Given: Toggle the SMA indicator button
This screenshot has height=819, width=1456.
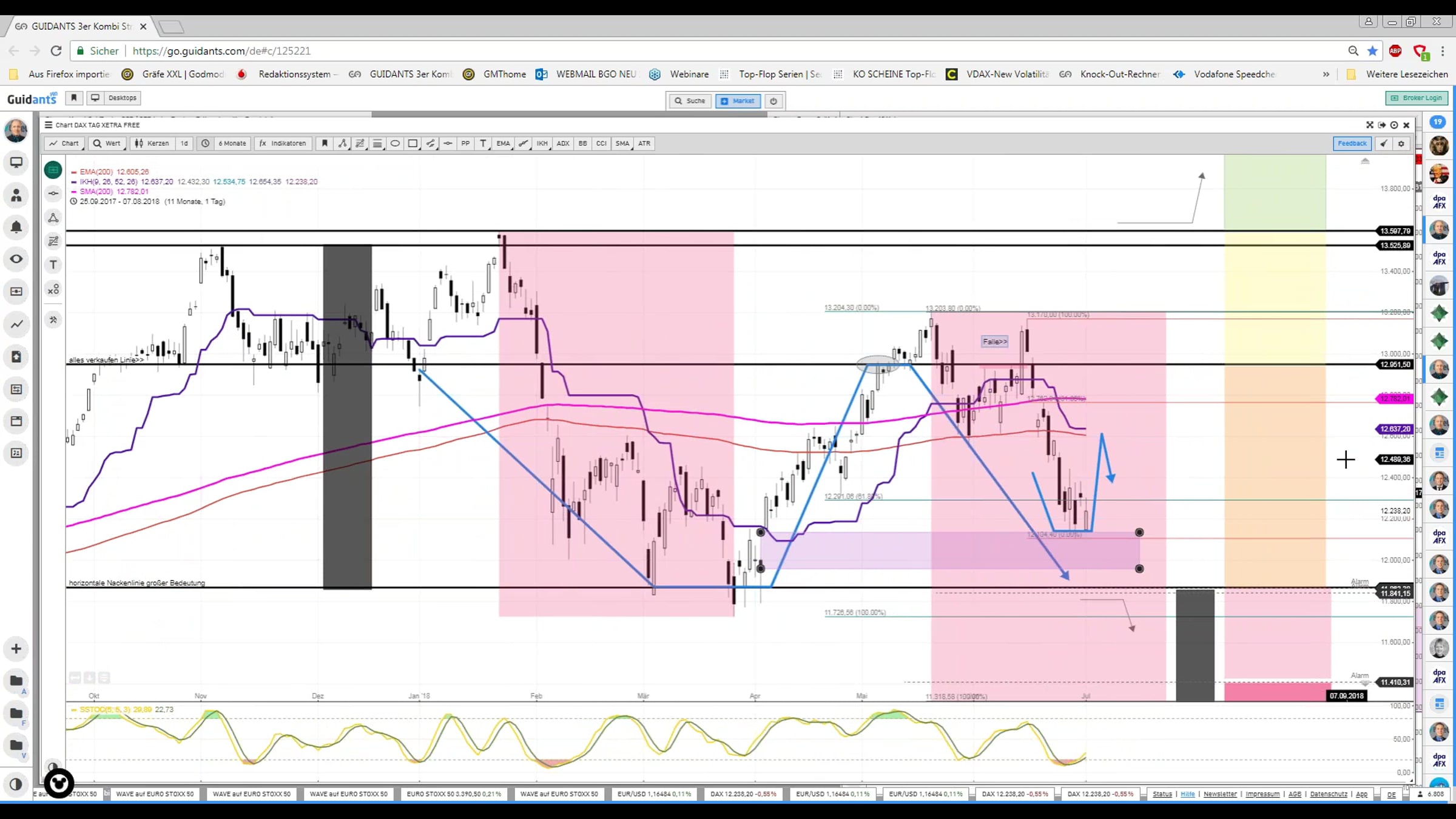Looking at the screenshot, I should (622, 143).
